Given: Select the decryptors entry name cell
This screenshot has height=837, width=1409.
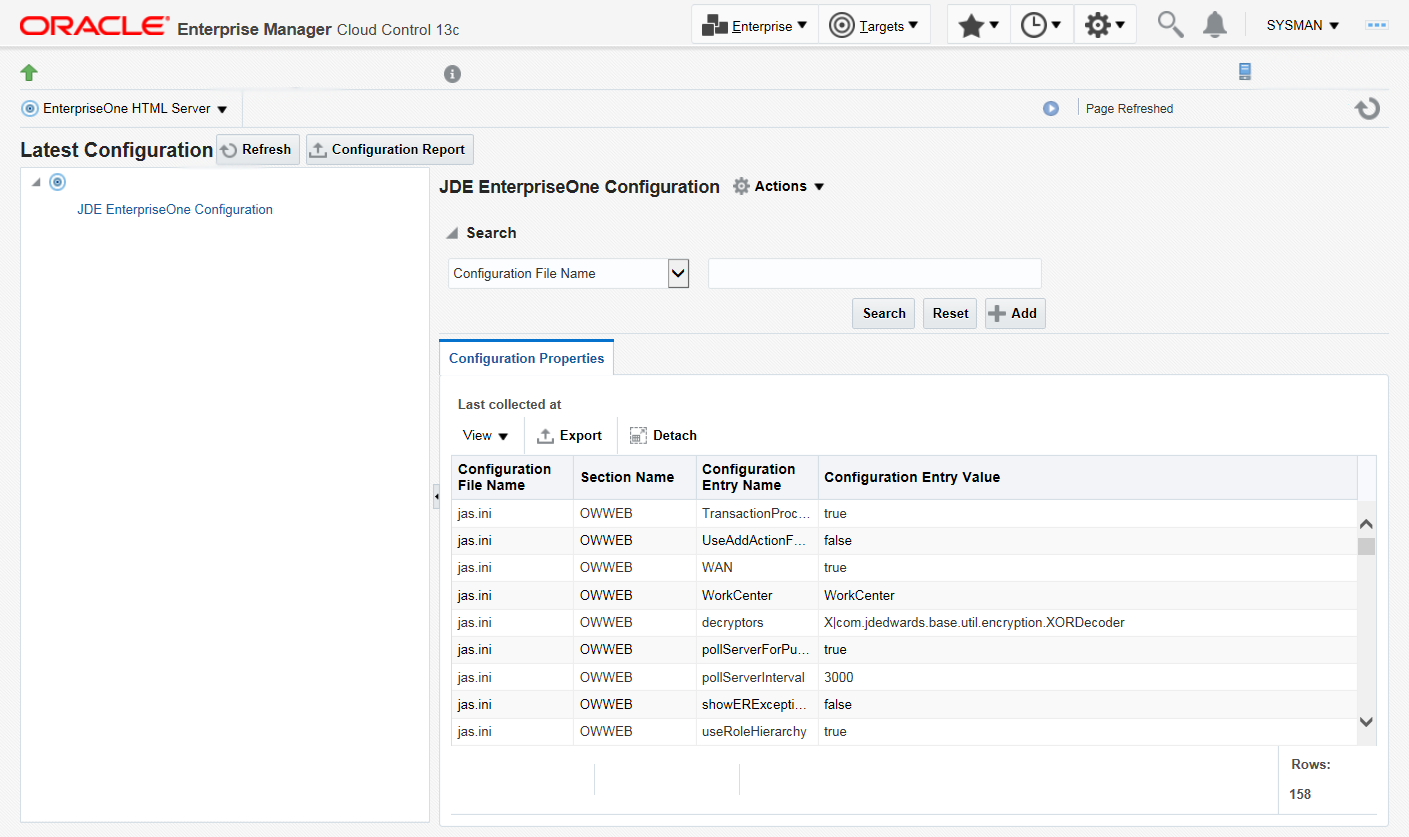Looking at the screenshot, I should [x=756, y=622].
